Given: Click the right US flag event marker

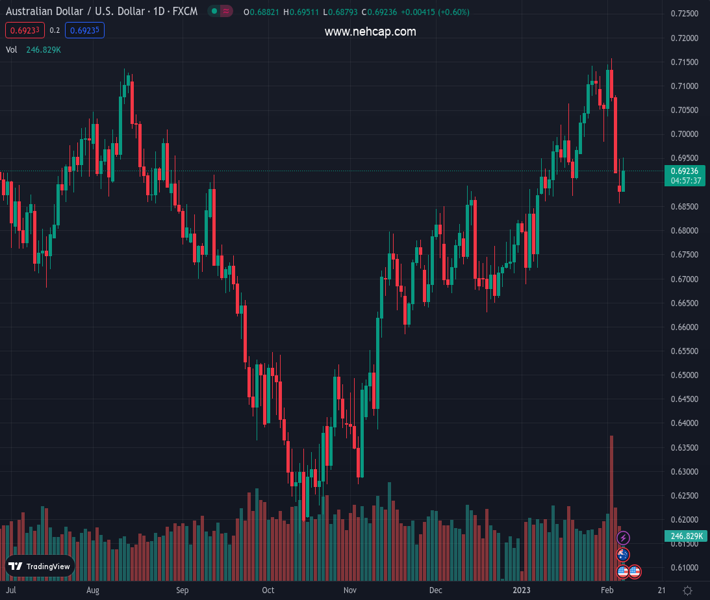Looking at the screenshot, I should point(634,572).
